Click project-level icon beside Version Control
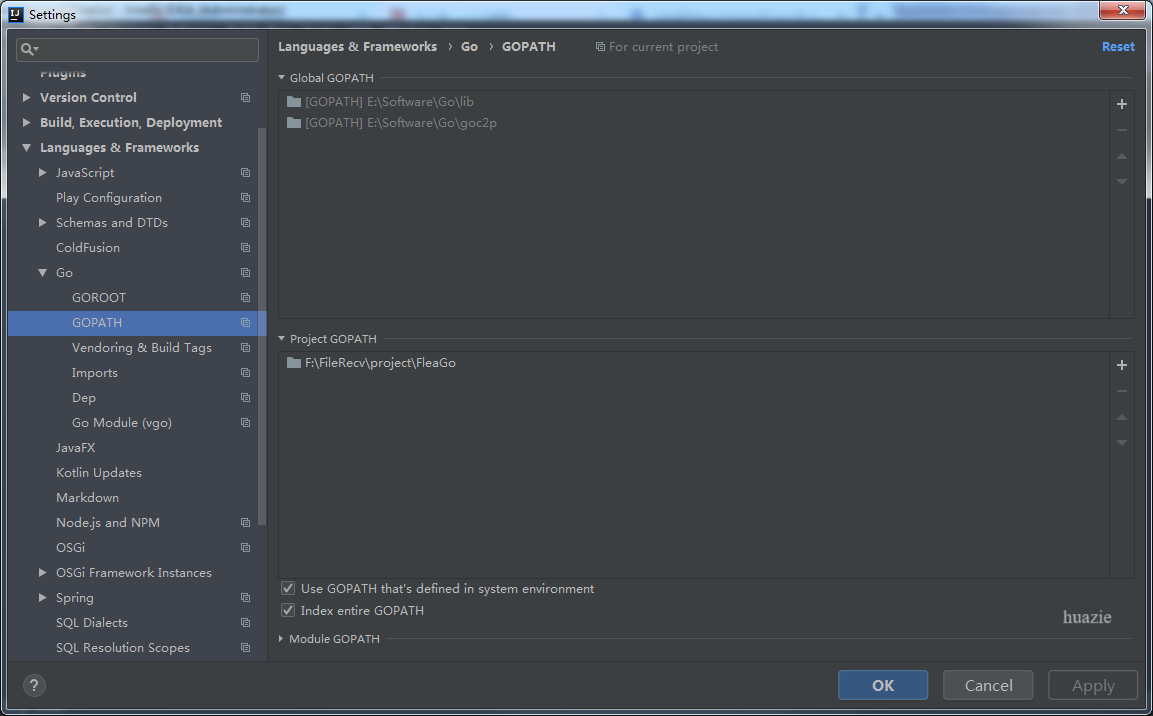Image resolution: width=1153 pixels, height=716 pixels. pos(246,98)
